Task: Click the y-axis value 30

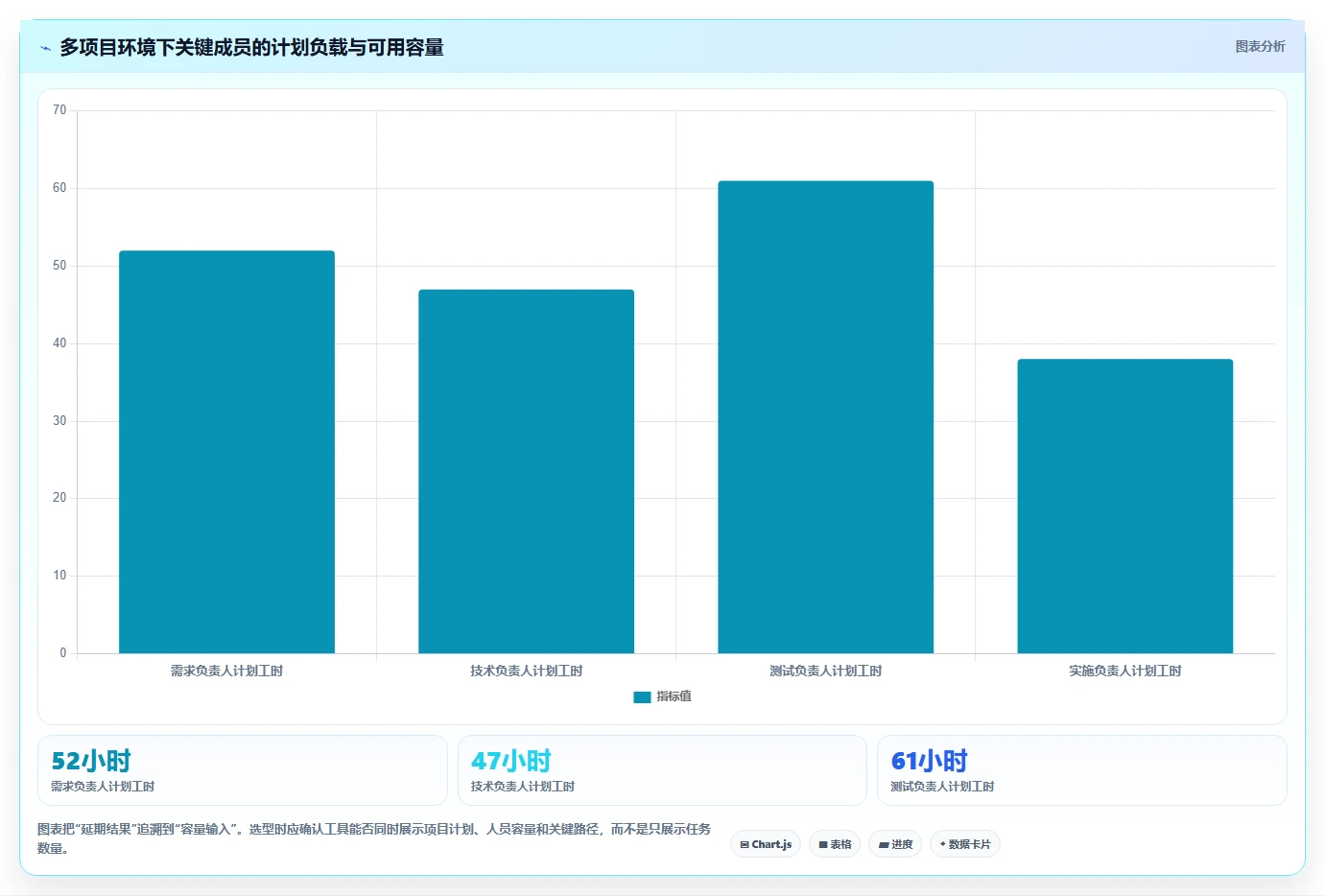Action: 59,421
